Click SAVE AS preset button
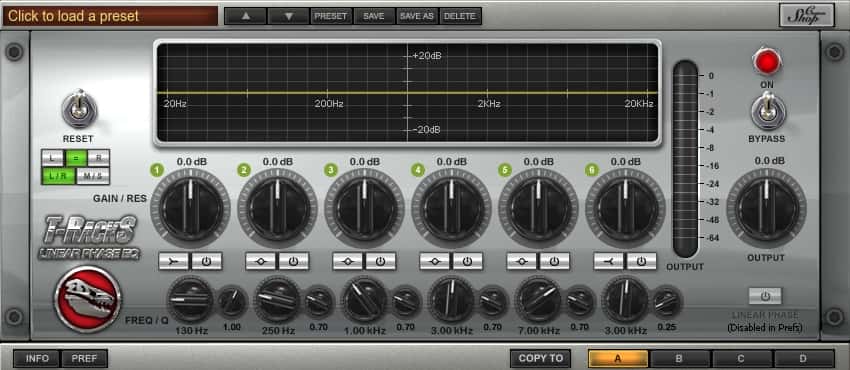 pyautogui.click(x=417, y=16)
